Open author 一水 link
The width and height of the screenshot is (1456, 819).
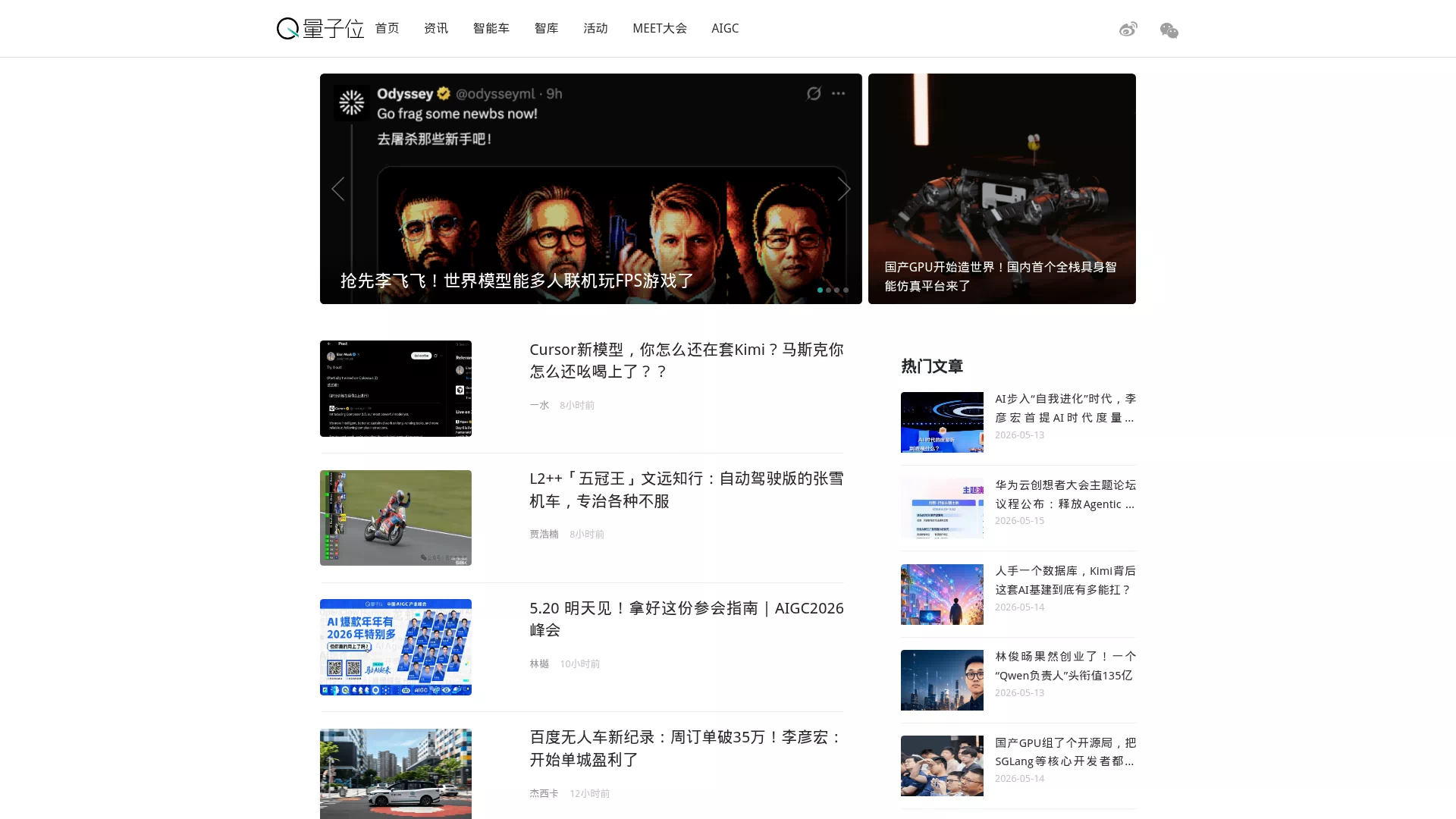[539, 405]
